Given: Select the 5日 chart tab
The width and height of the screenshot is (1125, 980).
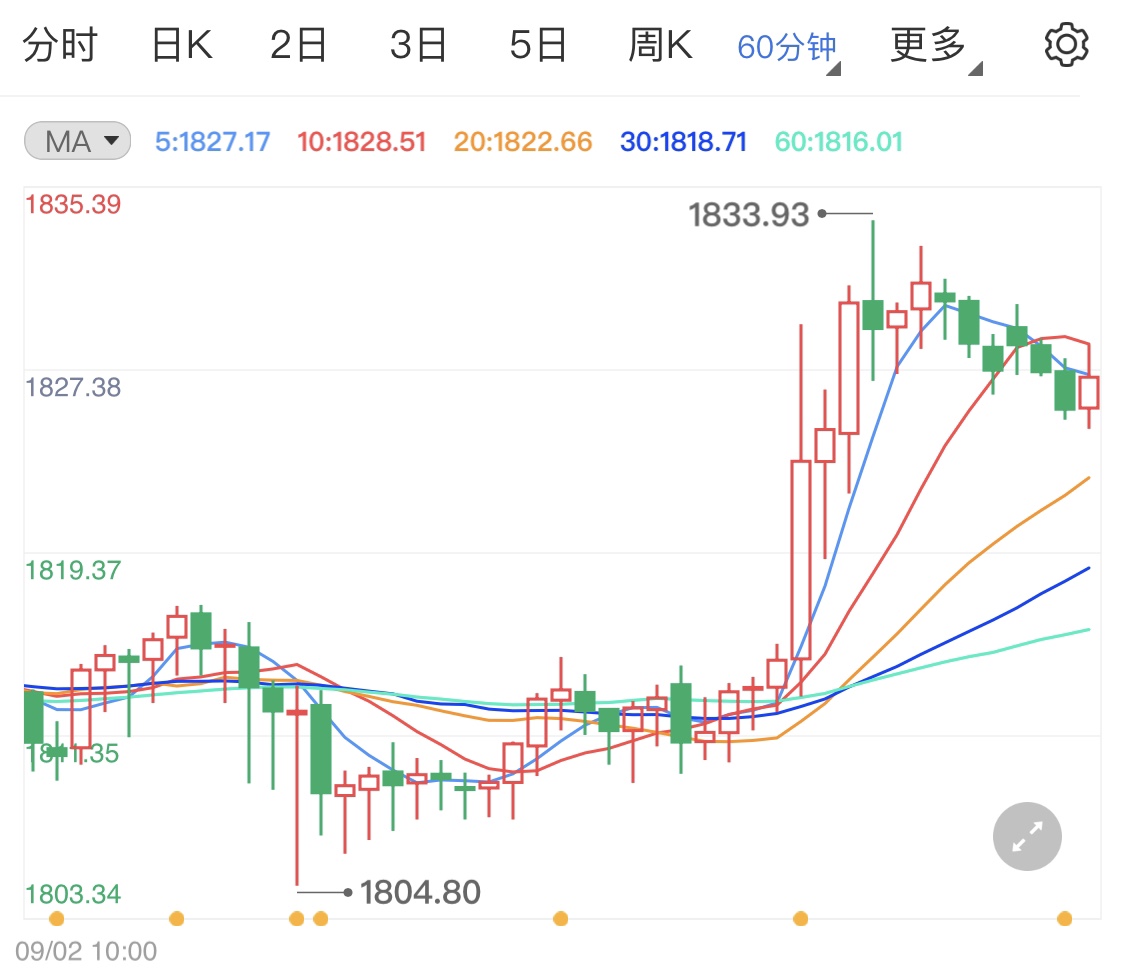Looking at the screenshot, I should pos(538,45).
